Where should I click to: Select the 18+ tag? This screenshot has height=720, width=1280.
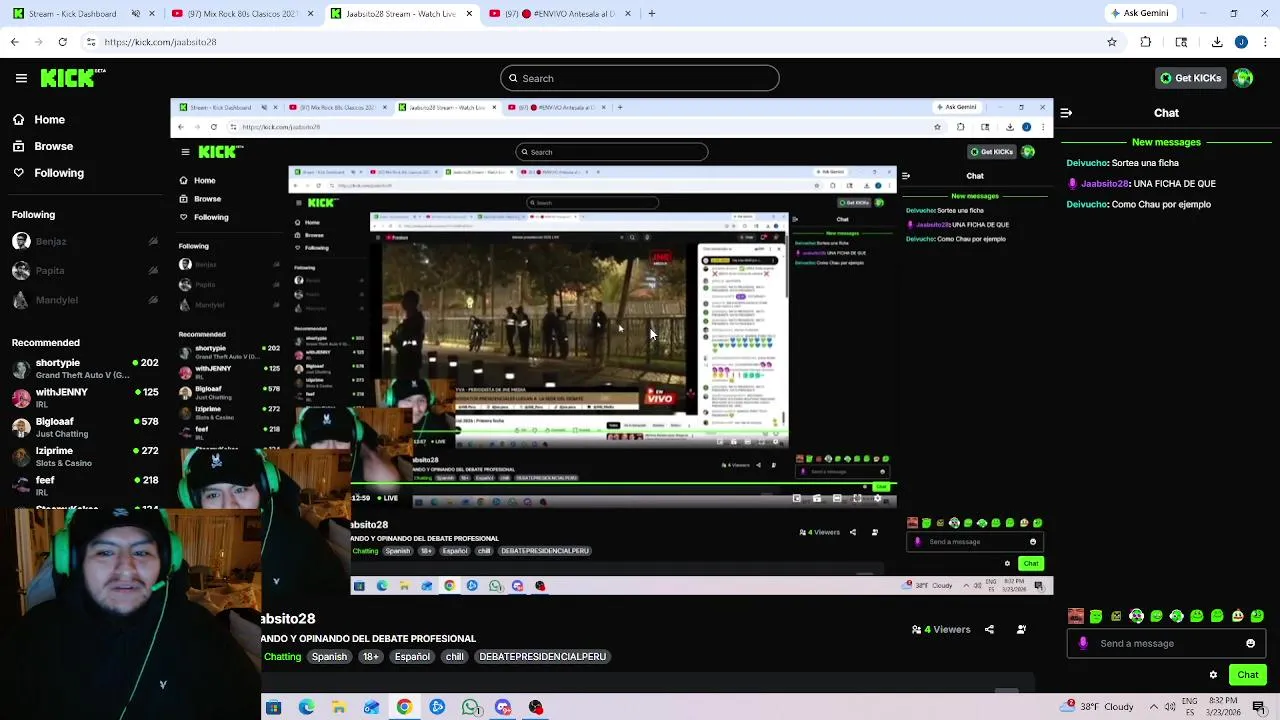(371, 656)
